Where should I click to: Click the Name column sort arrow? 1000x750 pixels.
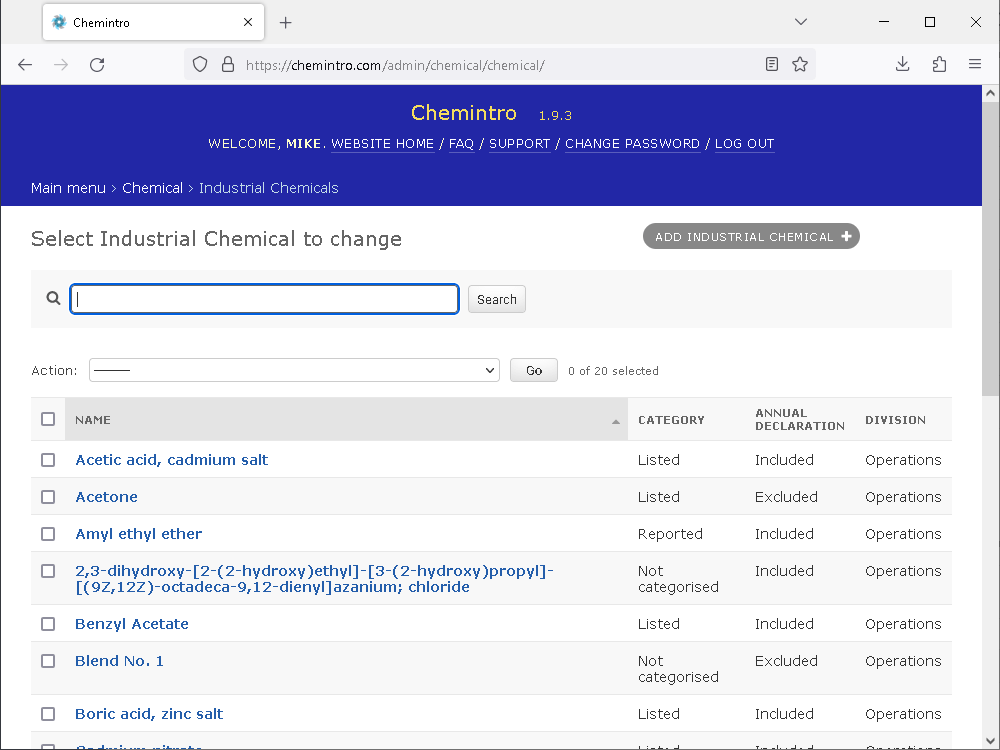(615, 422)
